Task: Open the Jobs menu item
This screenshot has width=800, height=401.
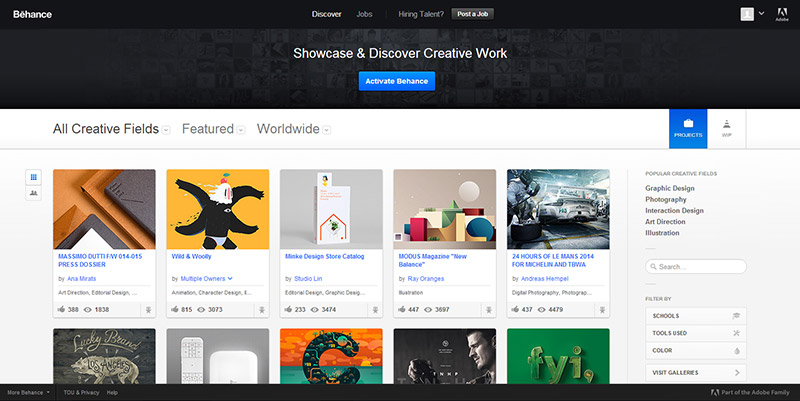Action: [x=364, y=14]
